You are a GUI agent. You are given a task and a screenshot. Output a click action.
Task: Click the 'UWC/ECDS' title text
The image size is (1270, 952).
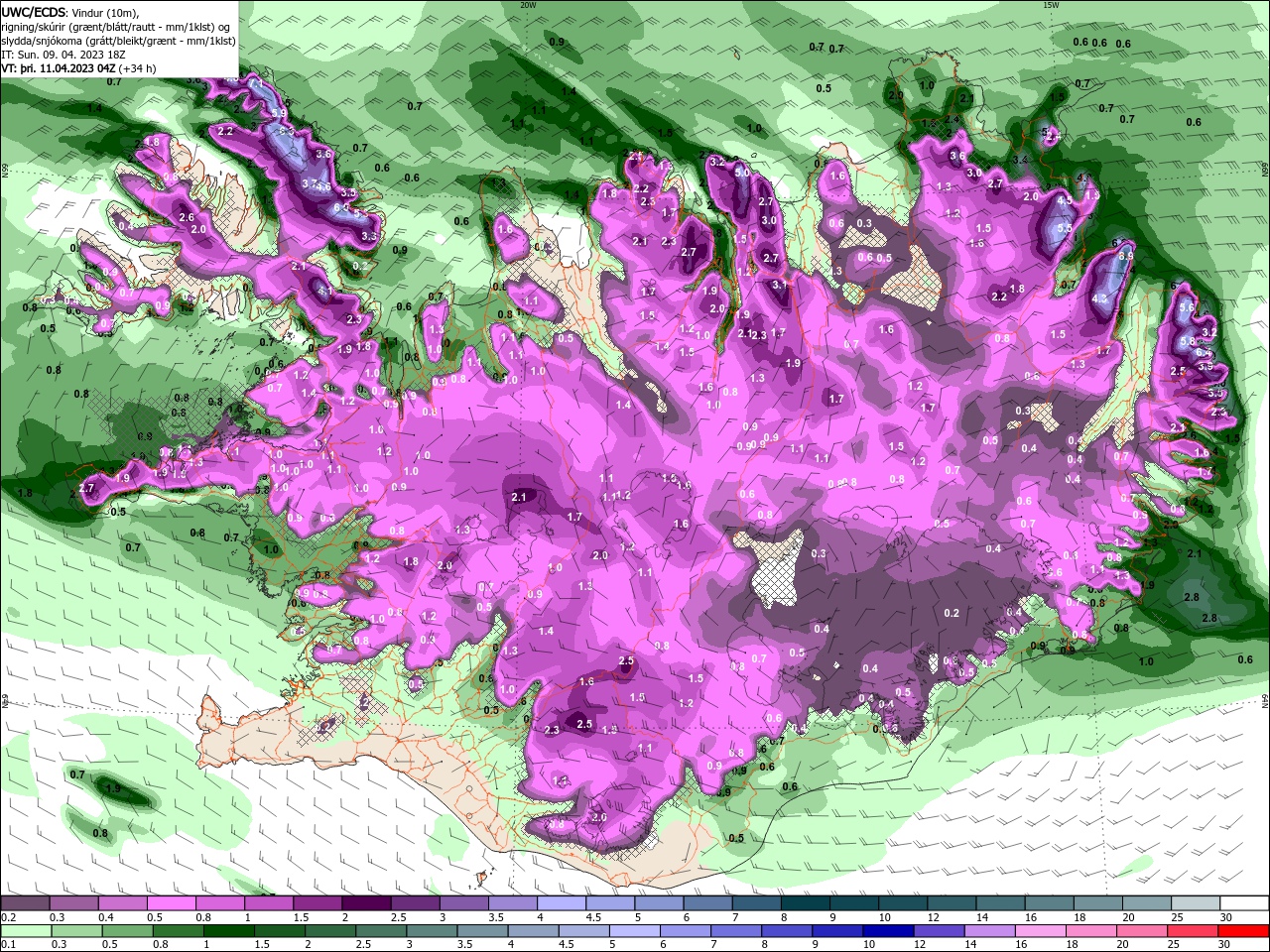point(34,12)
